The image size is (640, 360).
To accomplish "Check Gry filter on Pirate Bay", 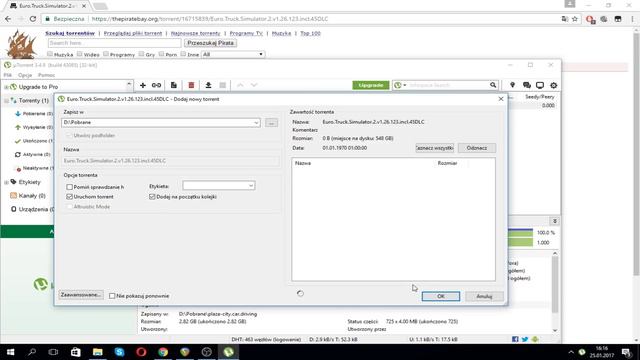I will click(x=141, y=54).
